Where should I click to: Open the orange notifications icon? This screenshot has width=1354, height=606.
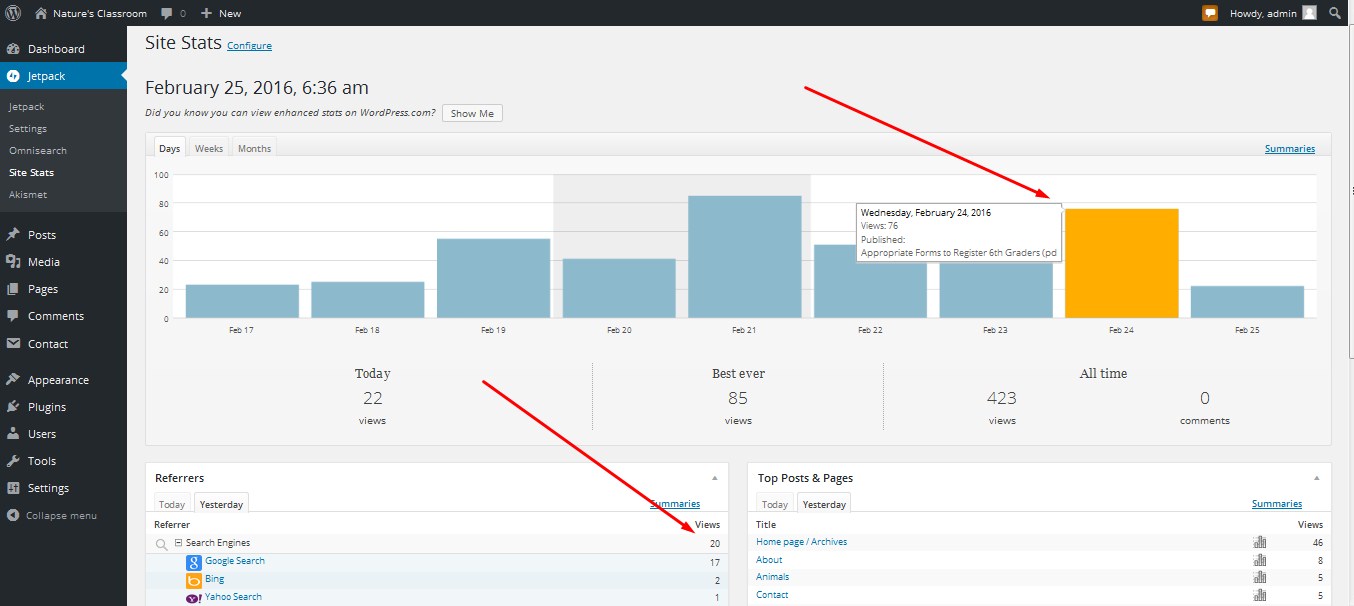pos(1210,13)
